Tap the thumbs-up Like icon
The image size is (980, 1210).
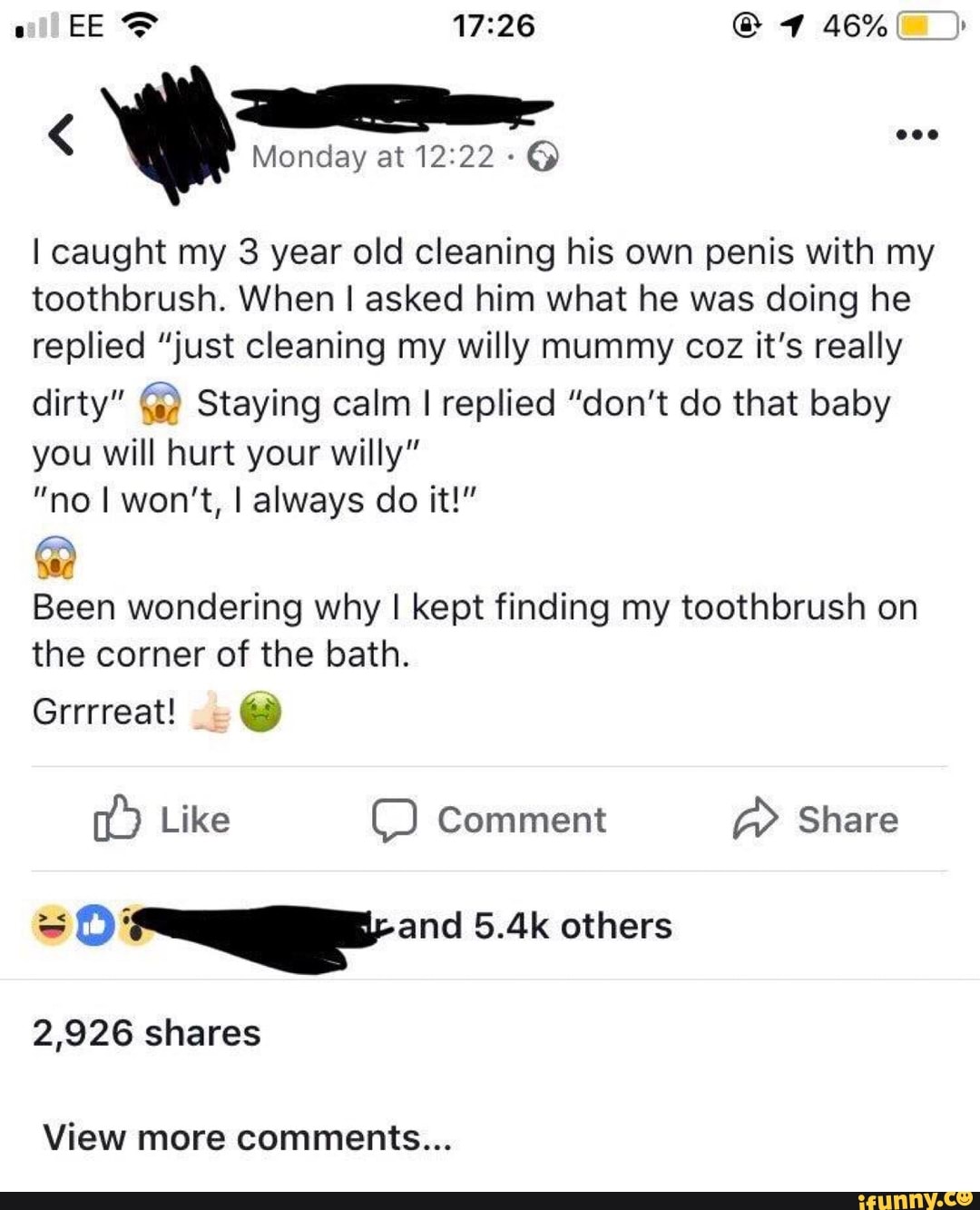(118, 819)
